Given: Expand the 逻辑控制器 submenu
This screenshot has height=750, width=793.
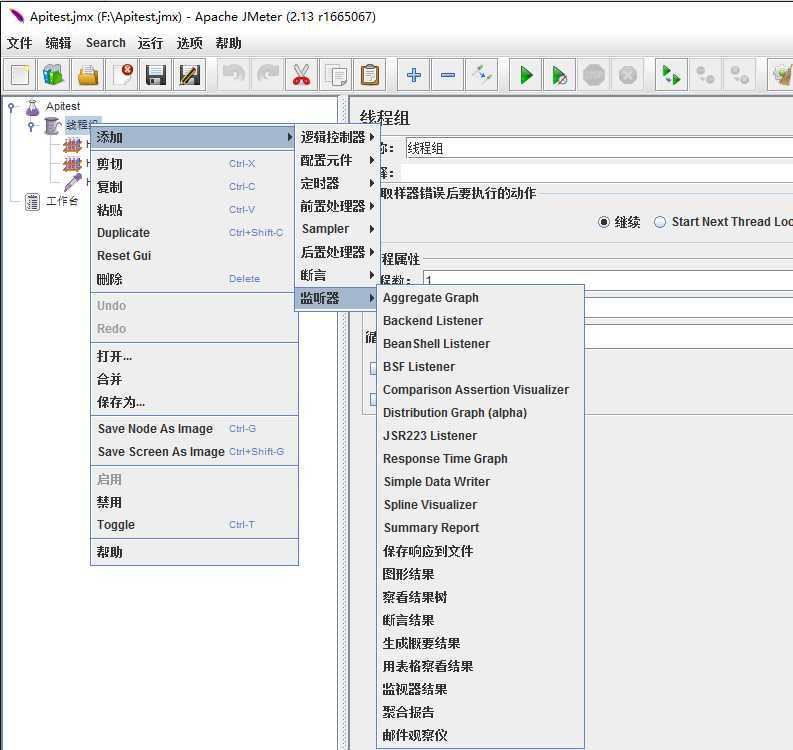Looking at the screenshot, I should (337, 137).
